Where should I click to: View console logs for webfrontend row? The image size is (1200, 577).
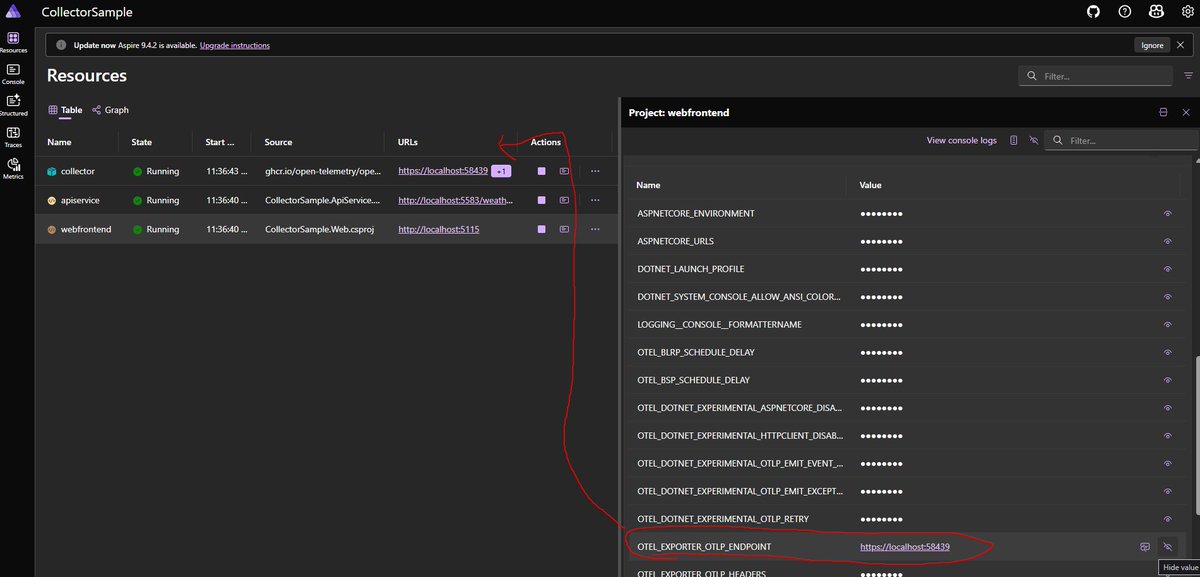pos(565,229)
